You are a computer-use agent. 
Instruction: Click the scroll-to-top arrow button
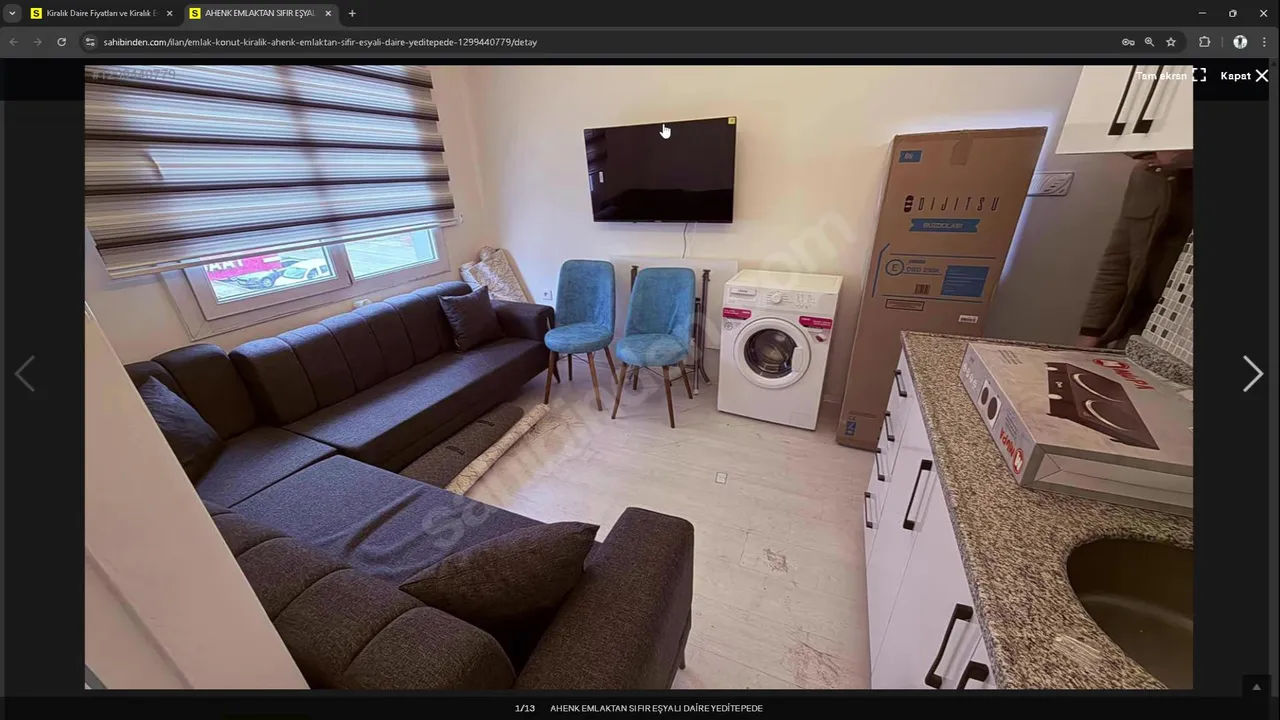(x=1256, y=687)
